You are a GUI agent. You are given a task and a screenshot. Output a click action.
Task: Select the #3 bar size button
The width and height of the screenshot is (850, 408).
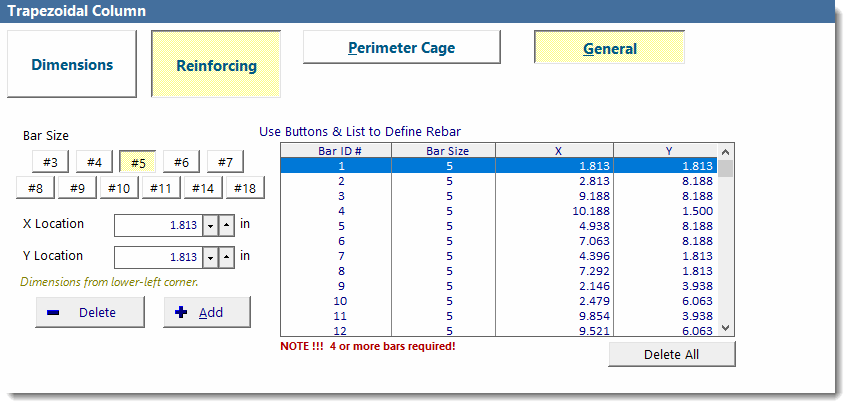click(x=50, y=162)
